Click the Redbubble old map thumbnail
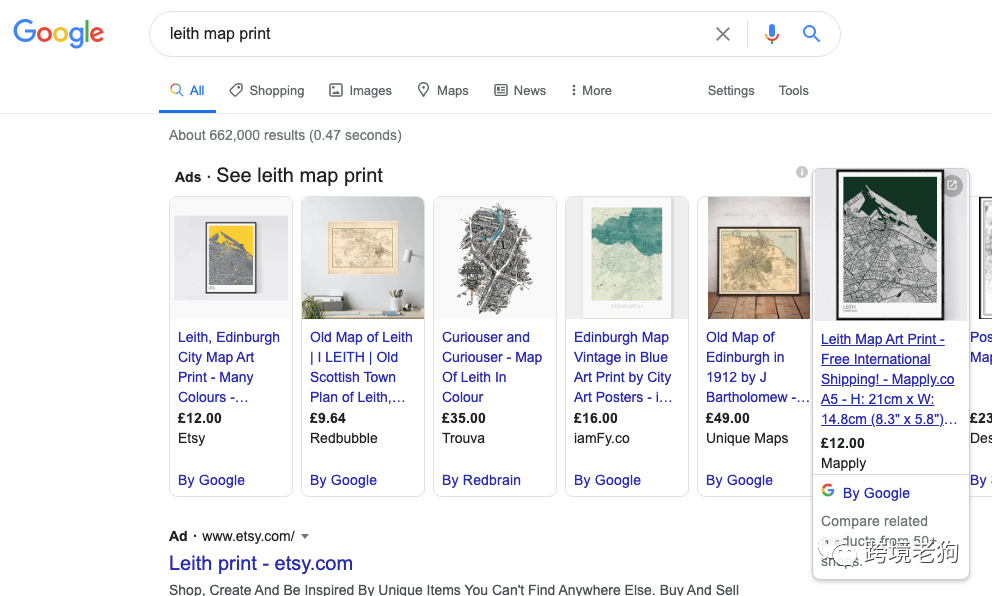 [363, 258]
